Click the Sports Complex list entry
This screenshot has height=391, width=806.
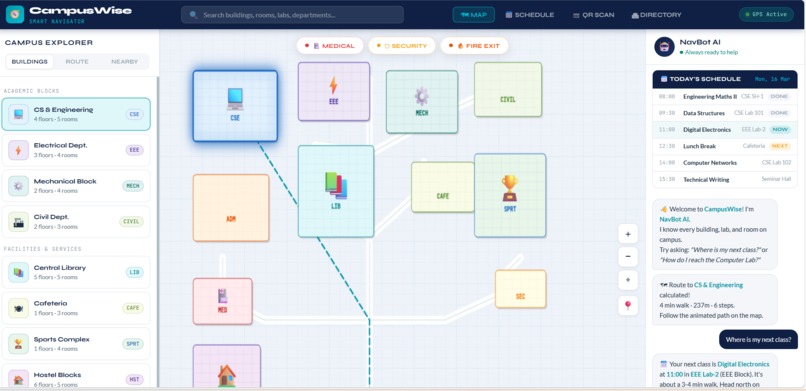coord(76,344)
